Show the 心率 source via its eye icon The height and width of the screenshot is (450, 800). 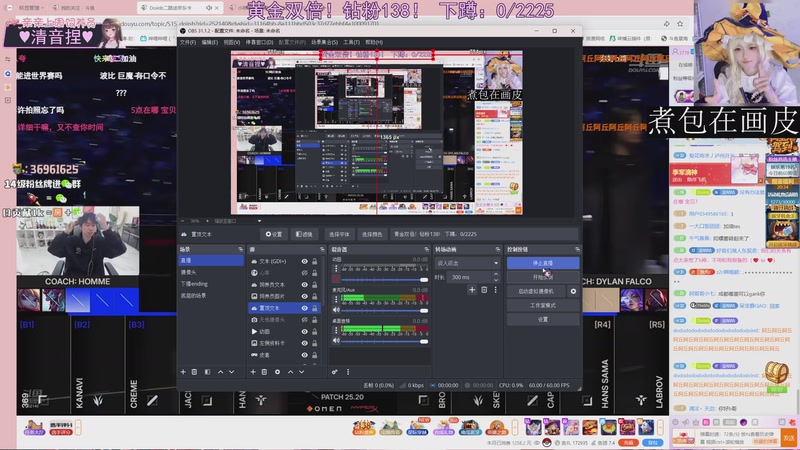coord(305,273)
